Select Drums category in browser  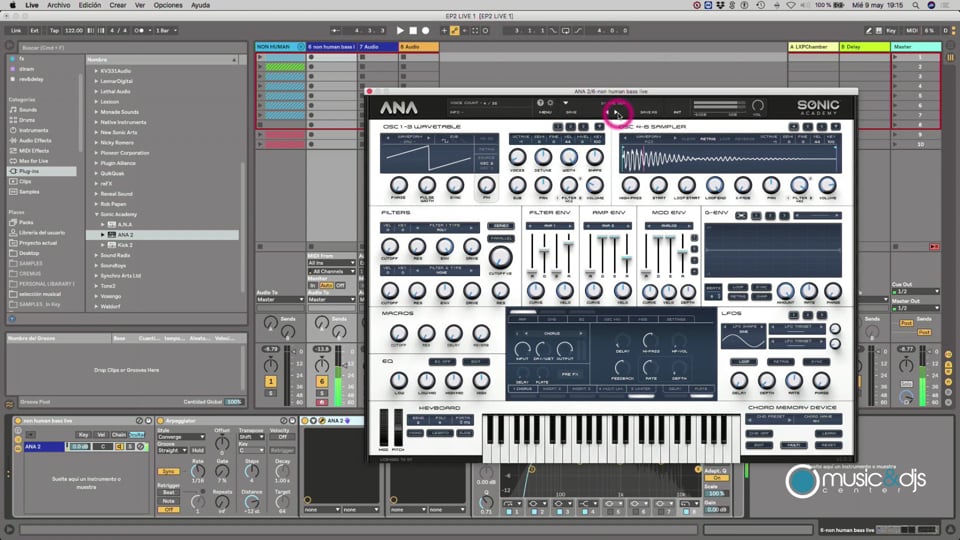coord(28,120)
